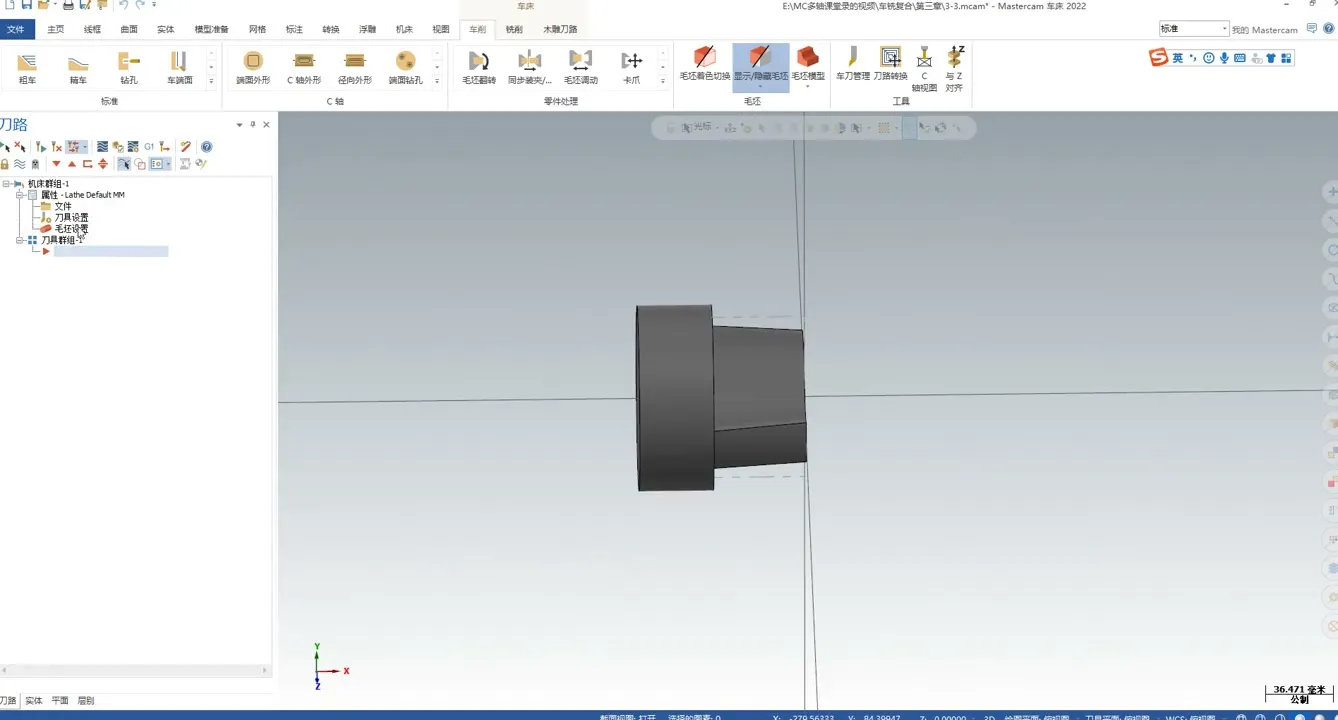Choose the 端面外形 face contour icon
Screen dimensions: 1338x720
(x=253, y=67)
